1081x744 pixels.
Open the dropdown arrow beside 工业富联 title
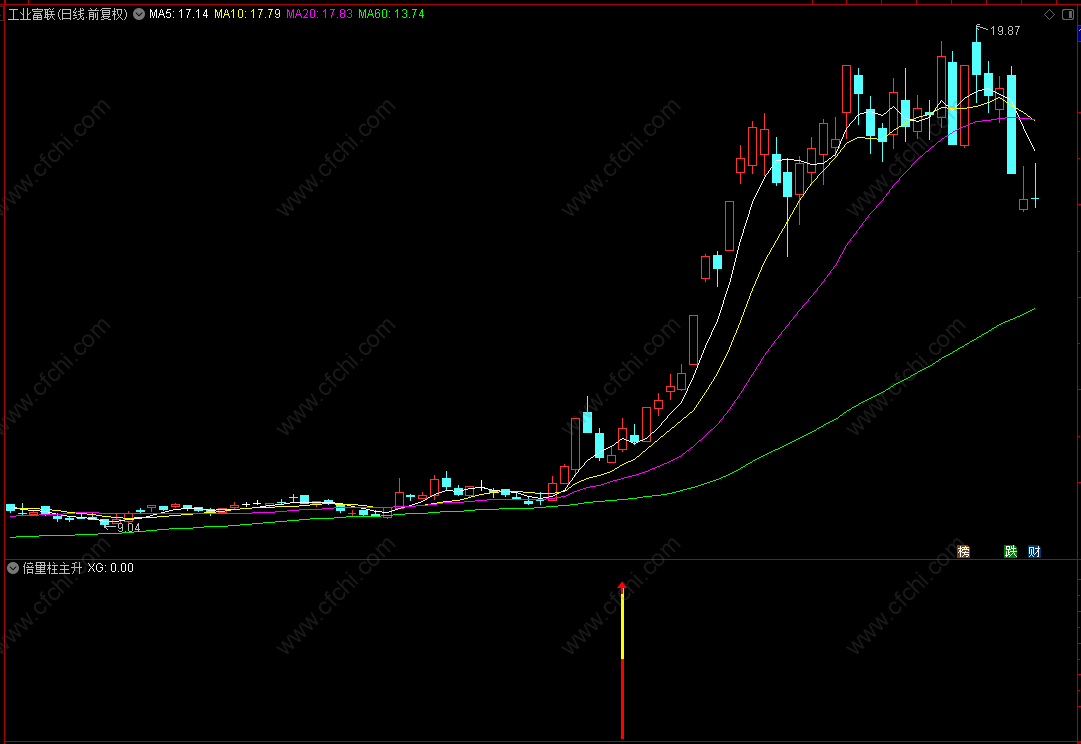139,14
